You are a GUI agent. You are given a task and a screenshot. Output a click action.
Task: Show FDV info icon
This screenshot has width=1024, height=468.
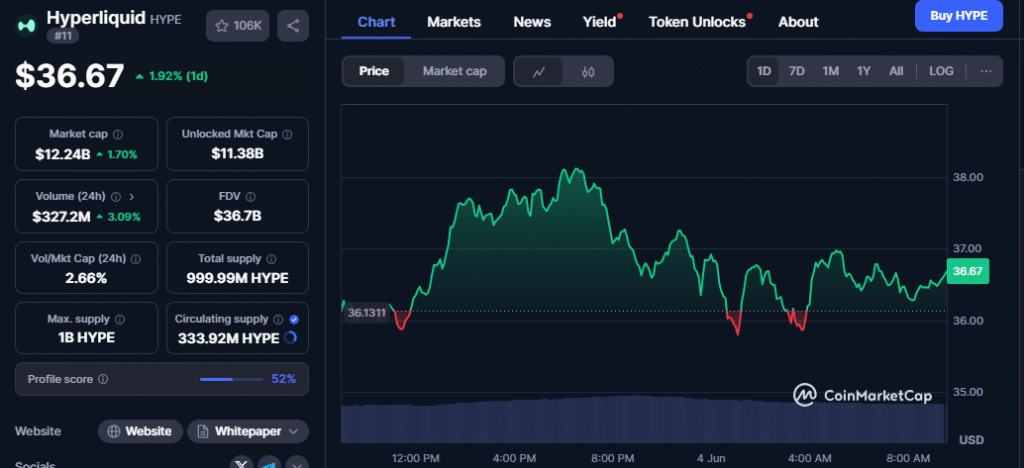(x=251, y=196)
